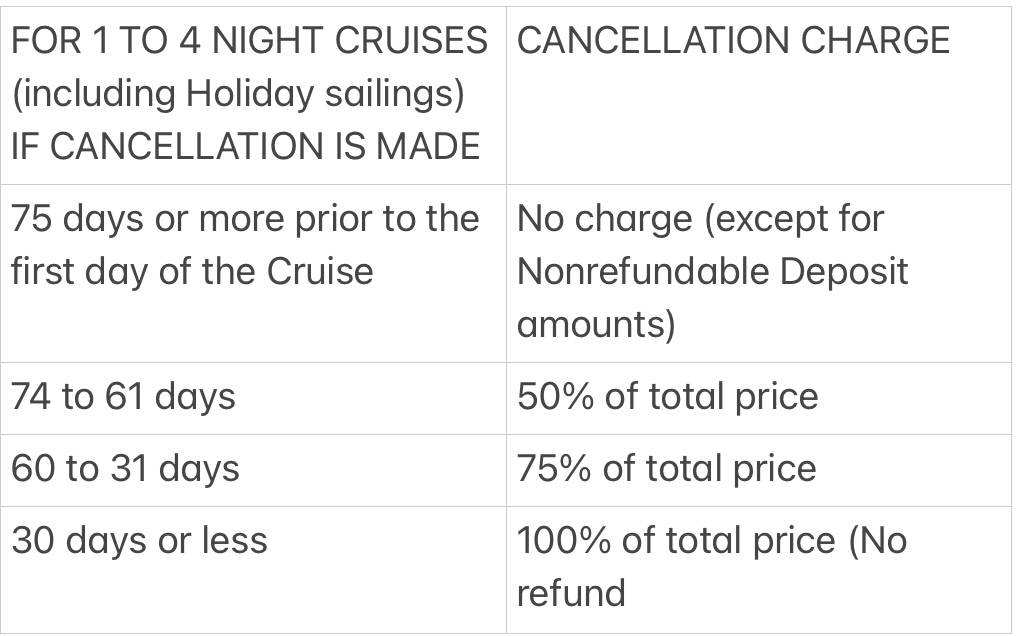Click the "first day of the Cruise" text
Image resolution: width=1017 pixels, height=636 pixels.
[x=192, y=272]
